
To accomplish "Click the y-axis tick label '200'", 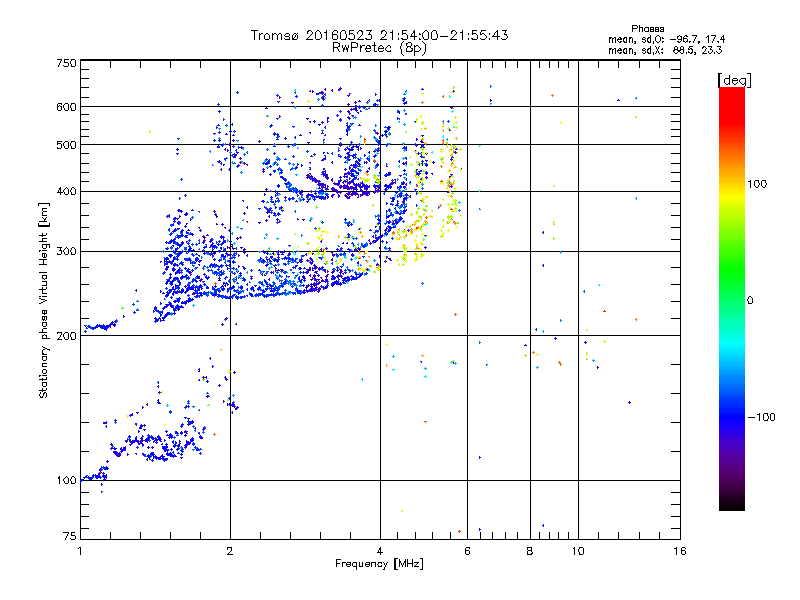I will tap(66, 336).
